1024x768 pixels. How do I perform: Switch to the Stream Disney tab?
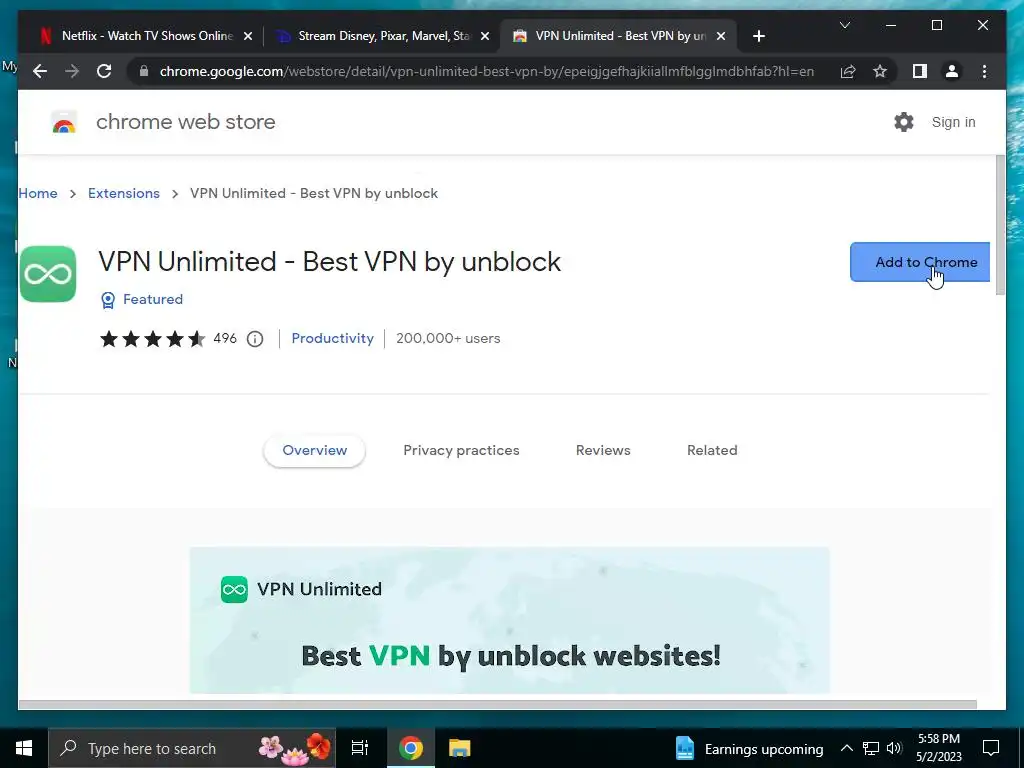click(382, 36)
